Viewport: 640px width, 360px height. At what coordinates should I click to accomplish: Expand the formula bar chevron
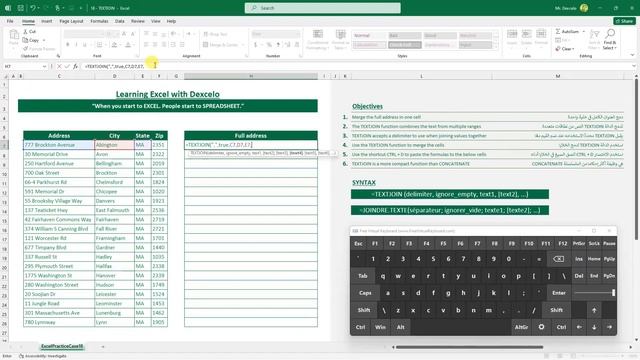(x=633, y=66)
